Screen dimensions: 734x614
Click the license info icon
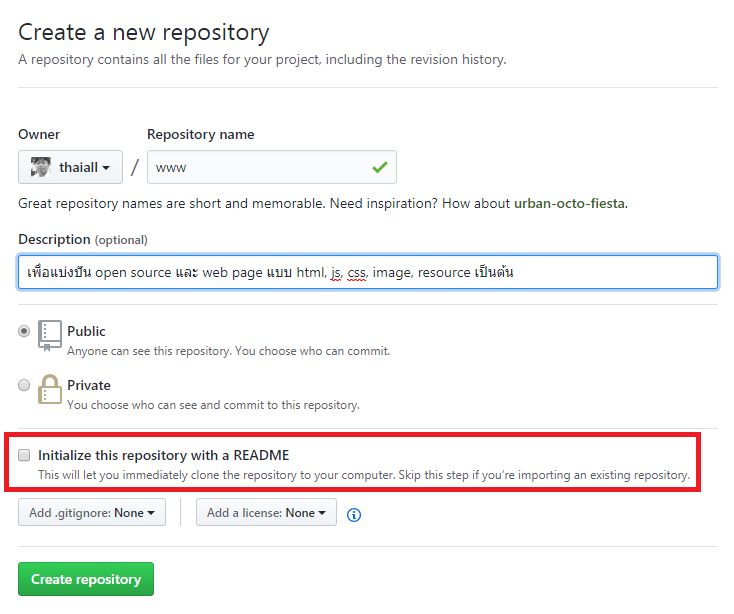pos(354,515)
